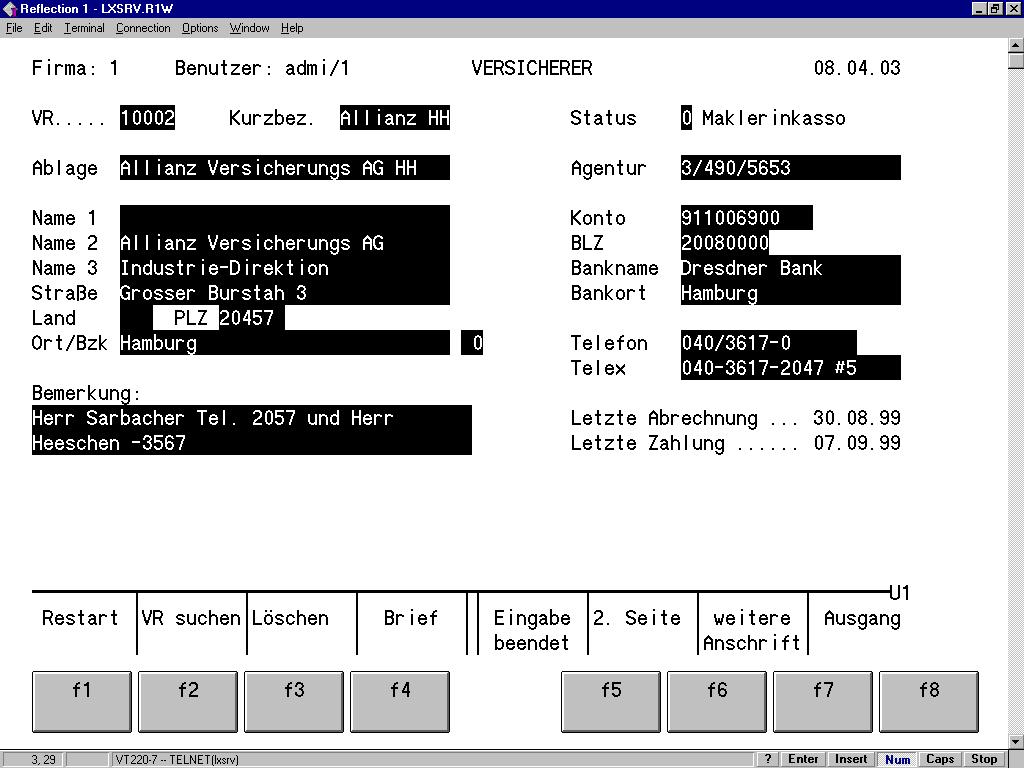Open the Help menu
This screenshot has height=768, width=1024.
[x=292, y=28]
